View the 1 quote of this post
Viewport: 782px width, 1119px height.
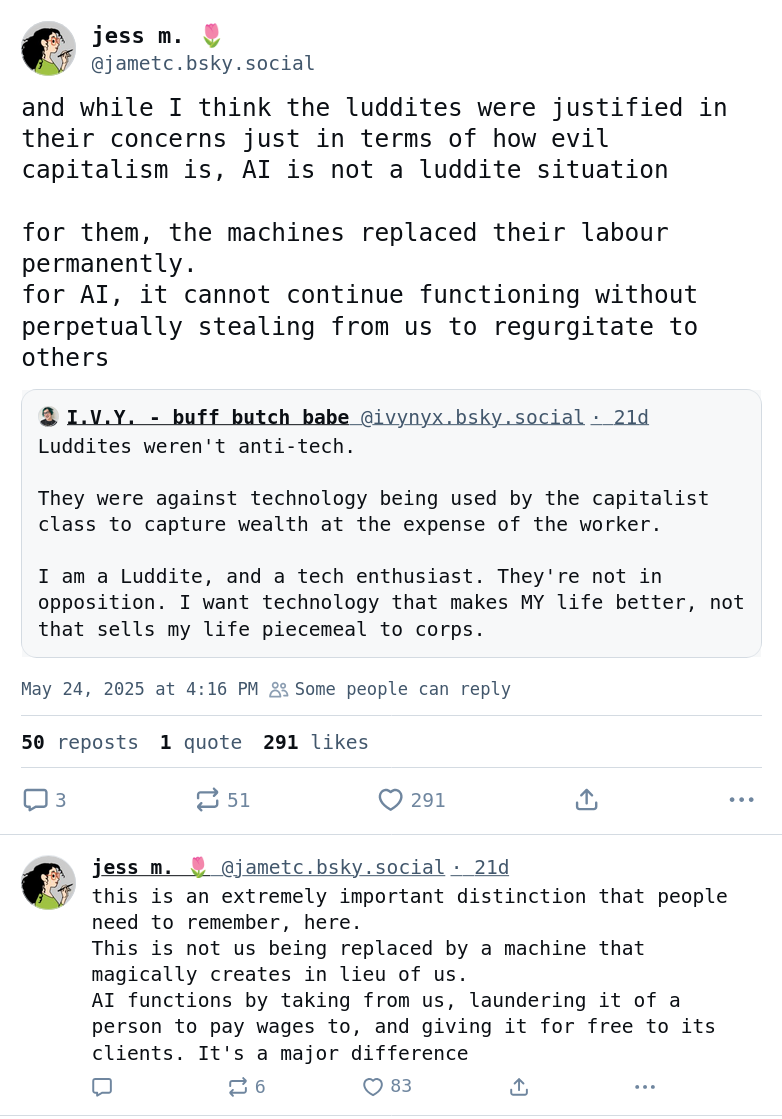tap(201, 742)
